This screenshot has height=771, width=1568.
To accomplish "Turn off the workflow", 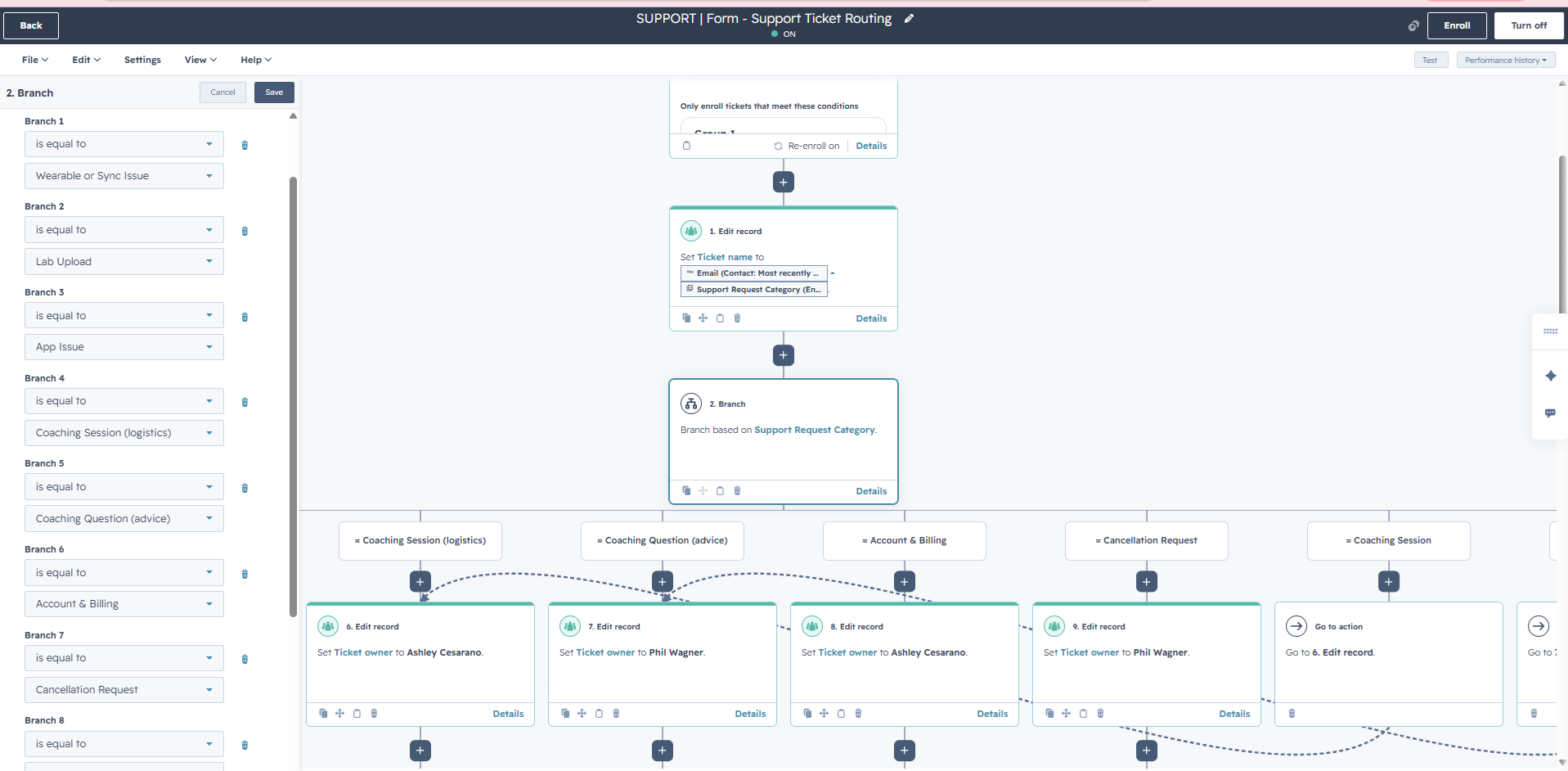I will (1529, 25).
